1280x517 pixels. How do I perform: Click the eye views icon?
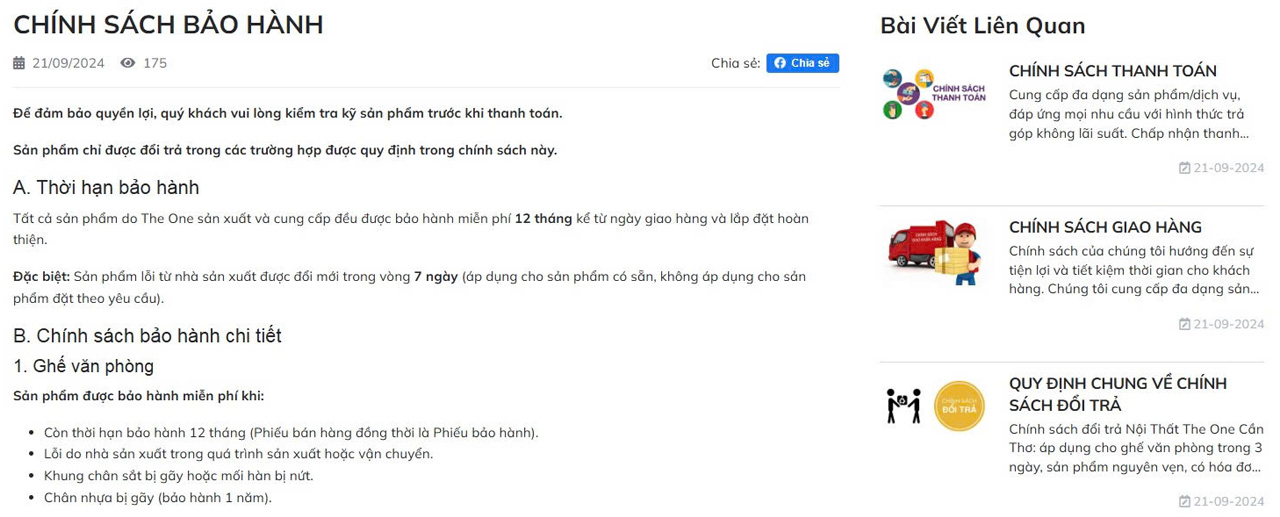(127, 63)
